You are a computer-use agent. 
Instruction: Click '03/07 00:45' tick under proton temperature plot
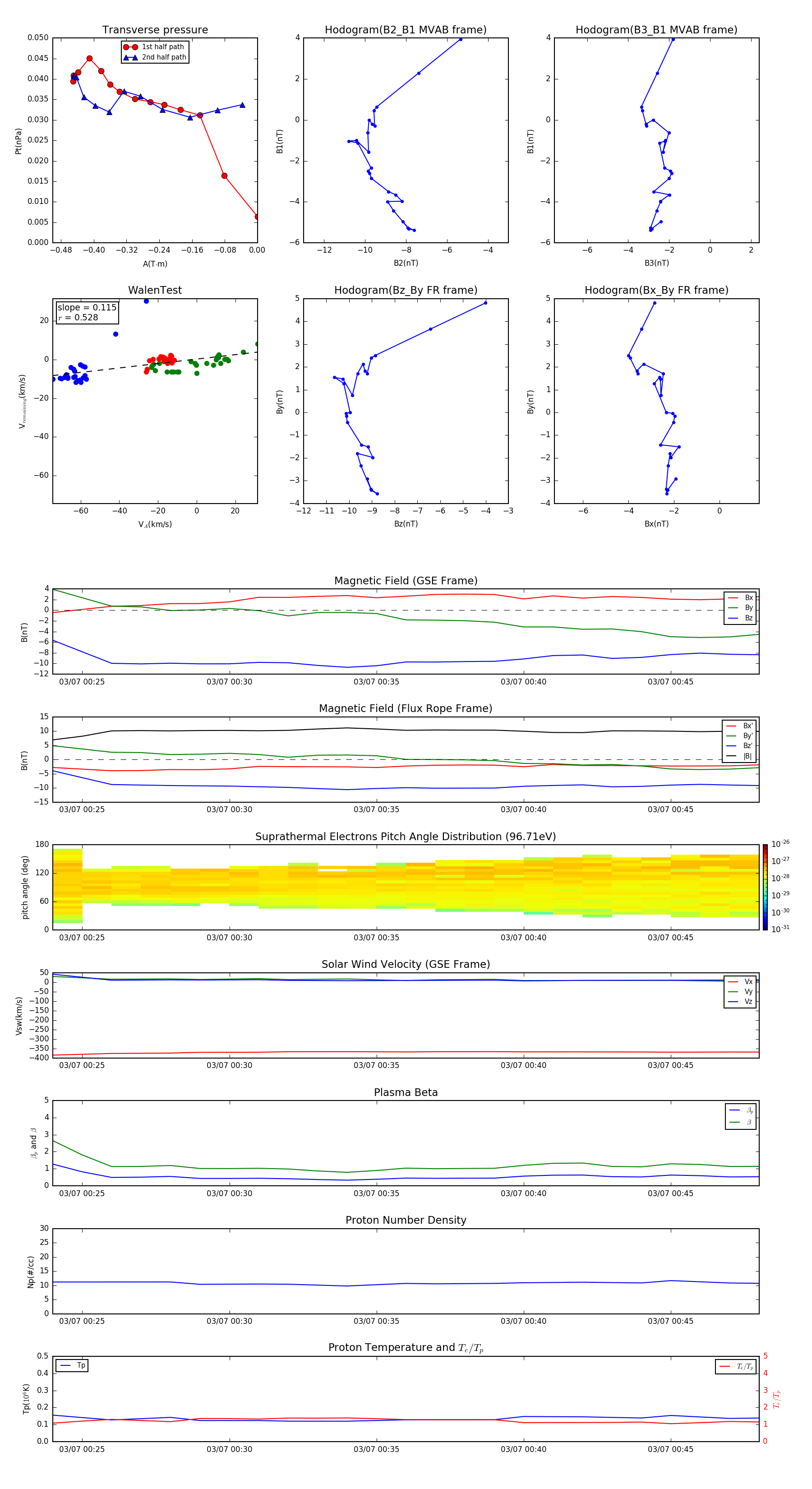pos(670,1449)
